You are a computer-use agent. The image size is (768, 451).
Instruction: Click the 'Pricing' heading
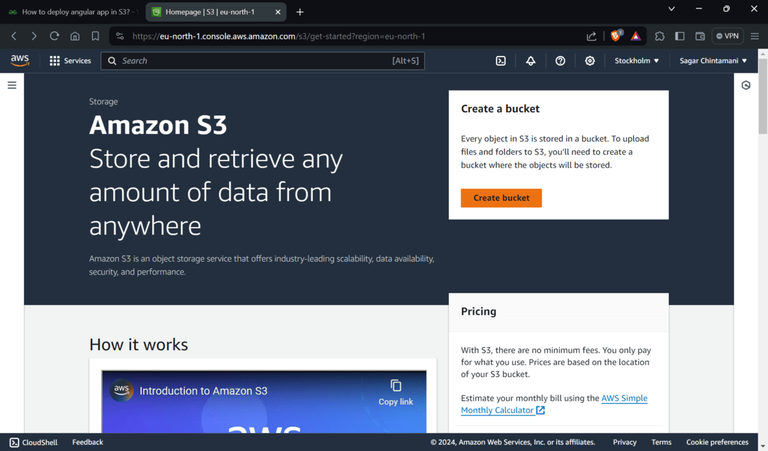point(479,311)
